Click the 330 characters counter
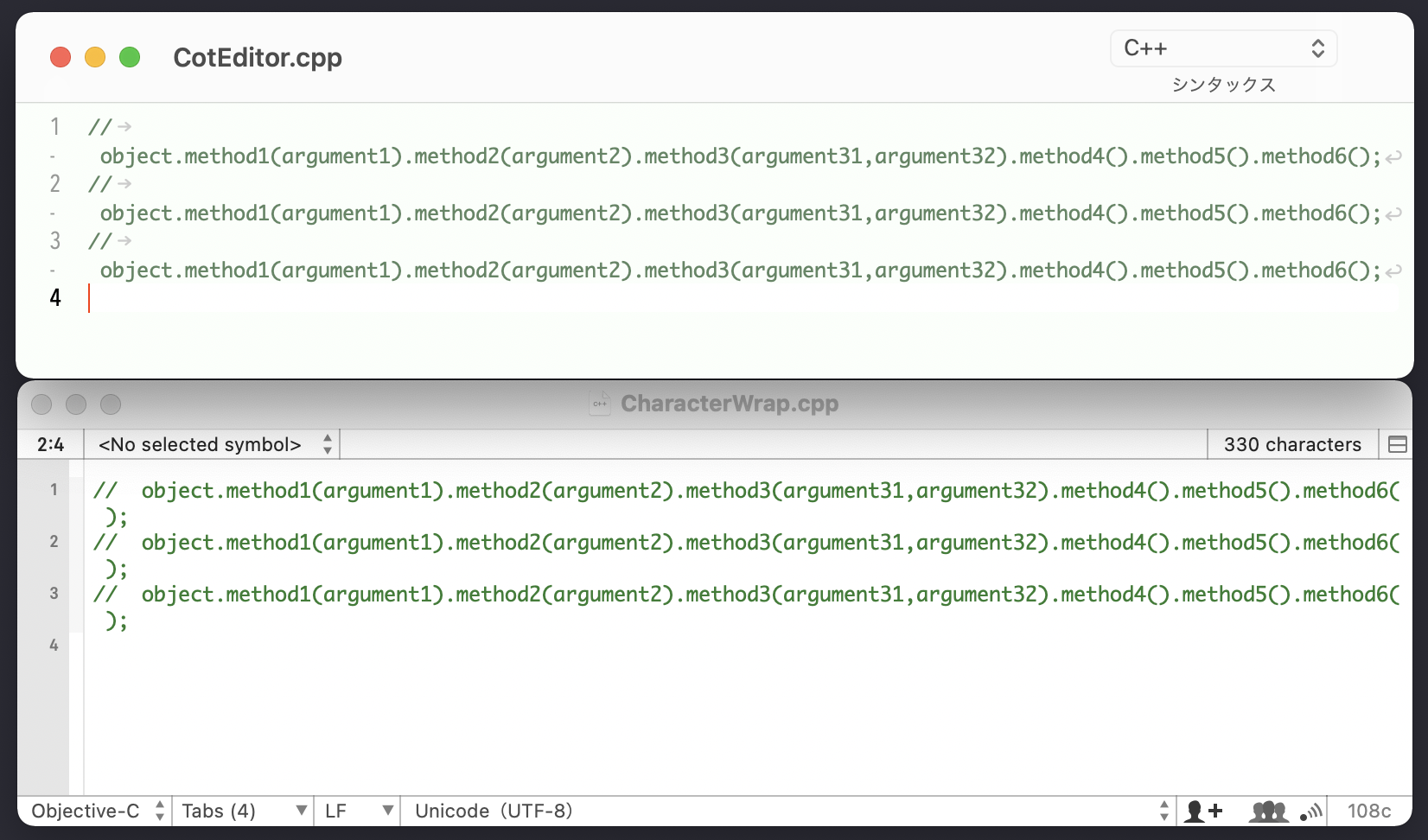This screenshot has height=840, width=1428. coord(1292,444)
